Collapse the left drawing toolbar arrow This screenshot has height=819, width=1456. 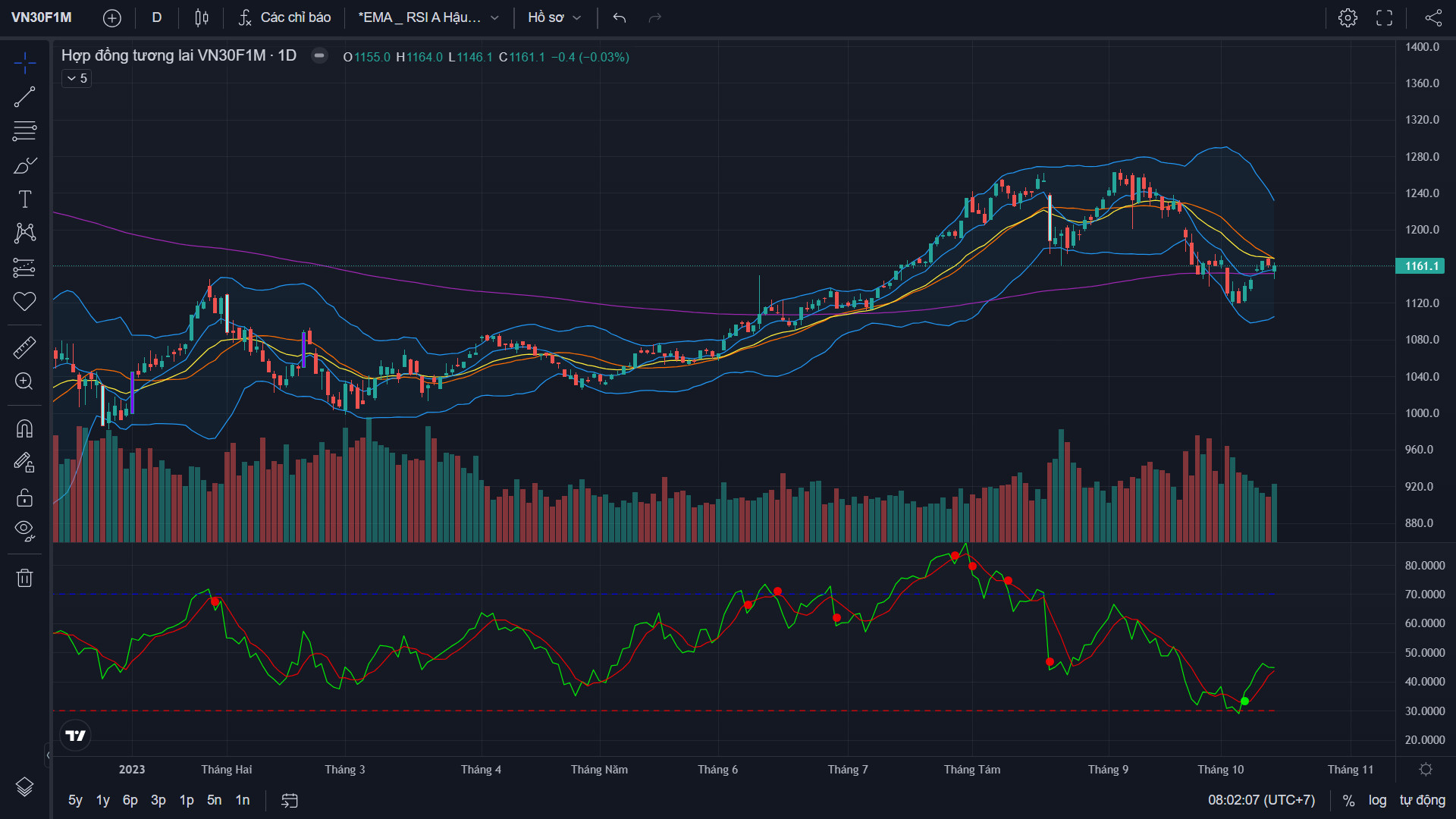(x=48, y=755)
